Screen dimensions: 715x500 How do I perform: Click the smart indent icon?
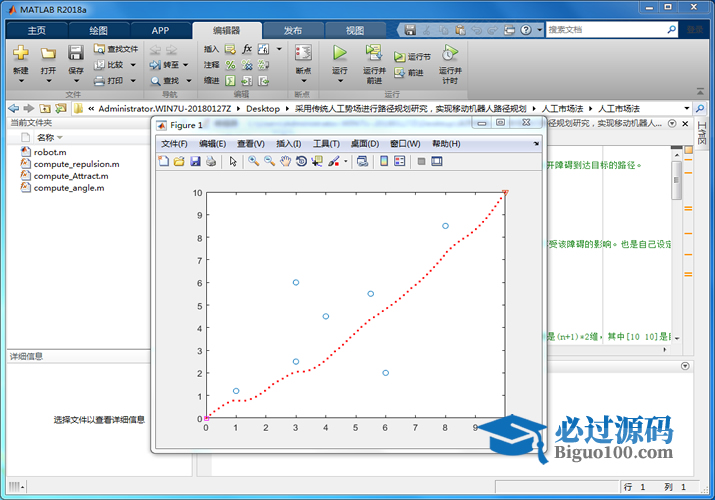click(x=230, y=81)
